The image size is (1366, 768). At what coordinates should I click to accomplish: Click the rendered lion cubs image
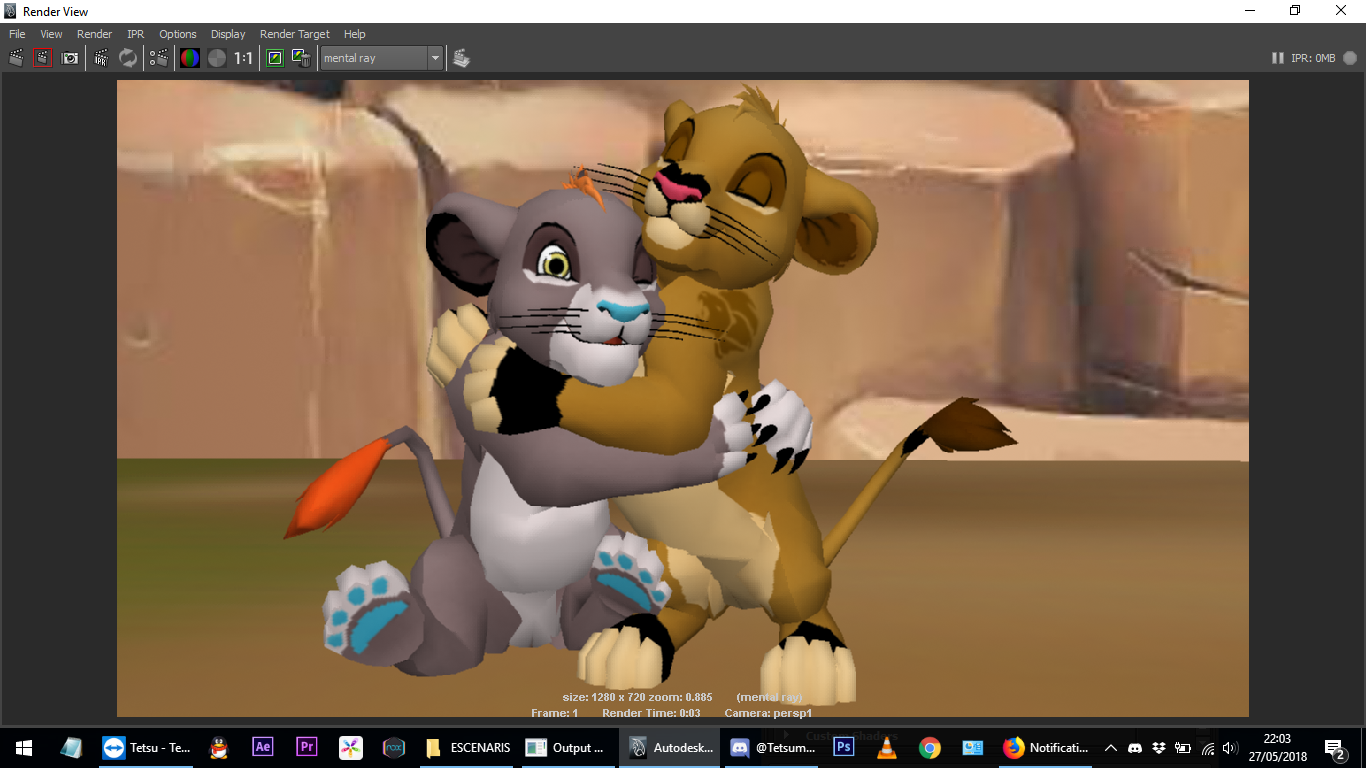pos(683,398)
